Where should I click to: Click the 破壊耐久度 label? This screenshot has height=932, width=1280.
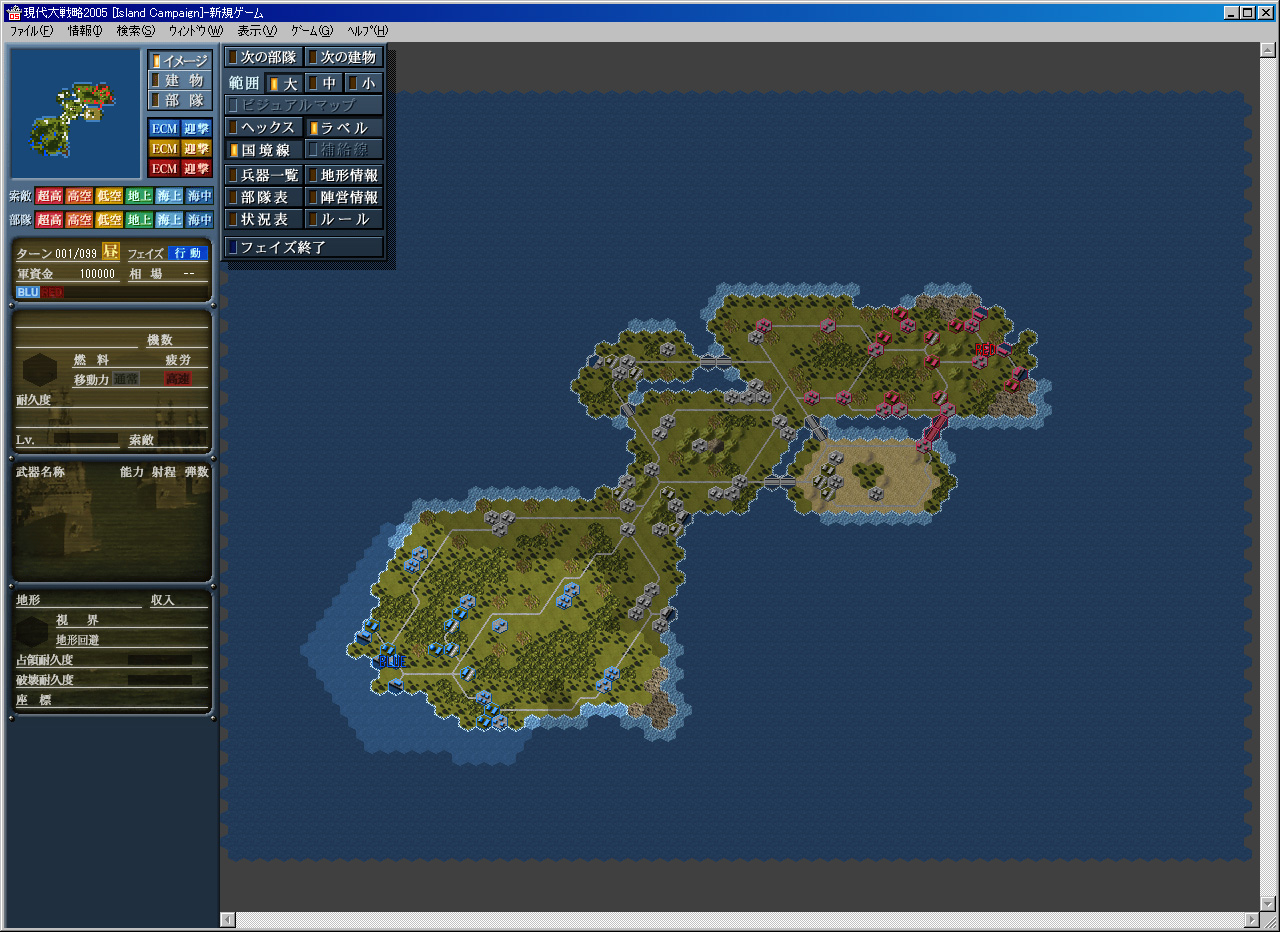tap(44, 680)
